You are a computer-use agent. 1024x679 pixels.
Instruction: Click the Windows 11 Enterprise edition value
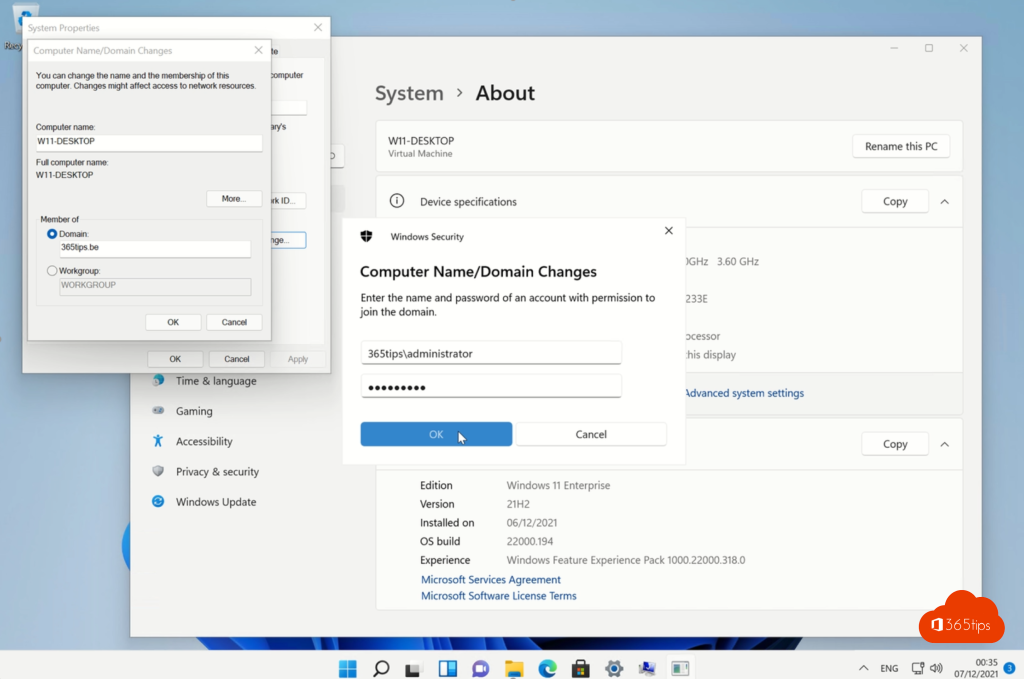pyautogui.click(x=558, y=485)
